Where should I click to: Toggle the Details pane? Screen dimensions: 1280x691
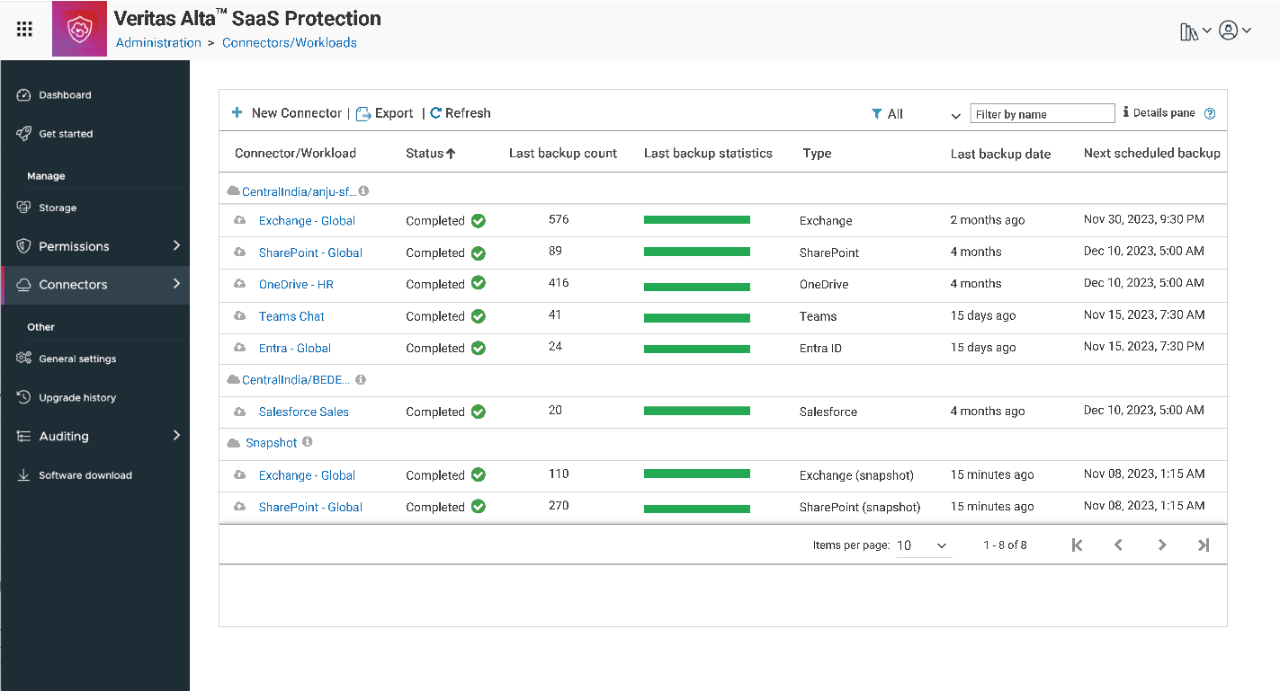1160,113
